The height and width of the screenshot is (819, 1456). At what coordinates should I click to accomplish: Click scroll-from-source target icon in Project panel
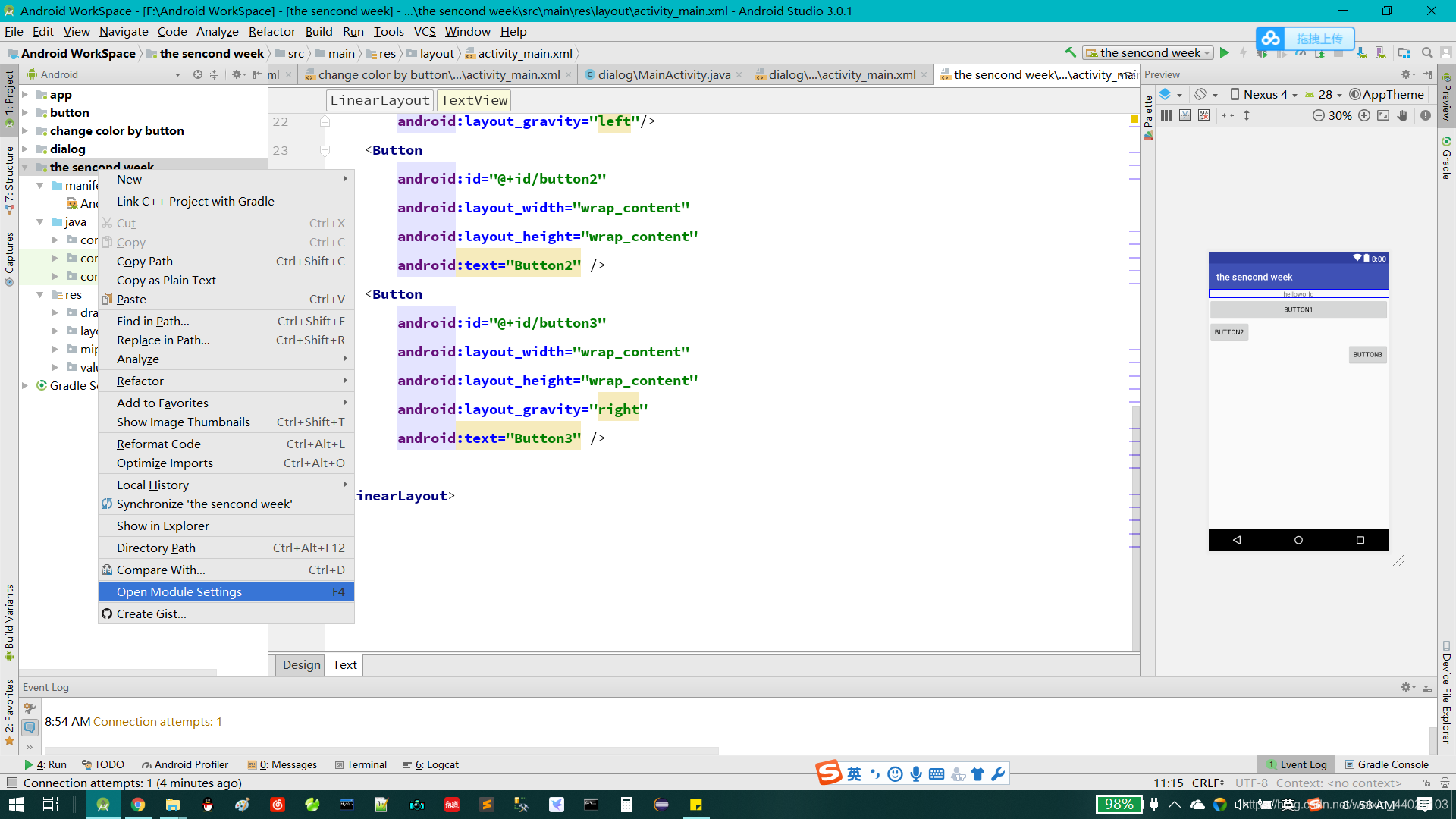pyautogui.click(x=198, y=74)
